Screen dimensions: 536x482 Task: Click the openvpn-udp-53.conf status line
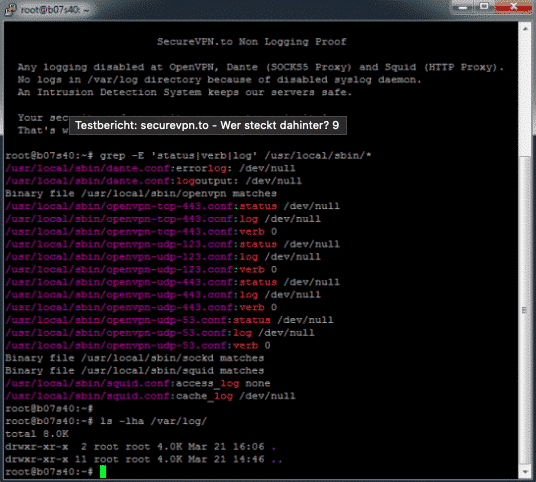[170, 320]
